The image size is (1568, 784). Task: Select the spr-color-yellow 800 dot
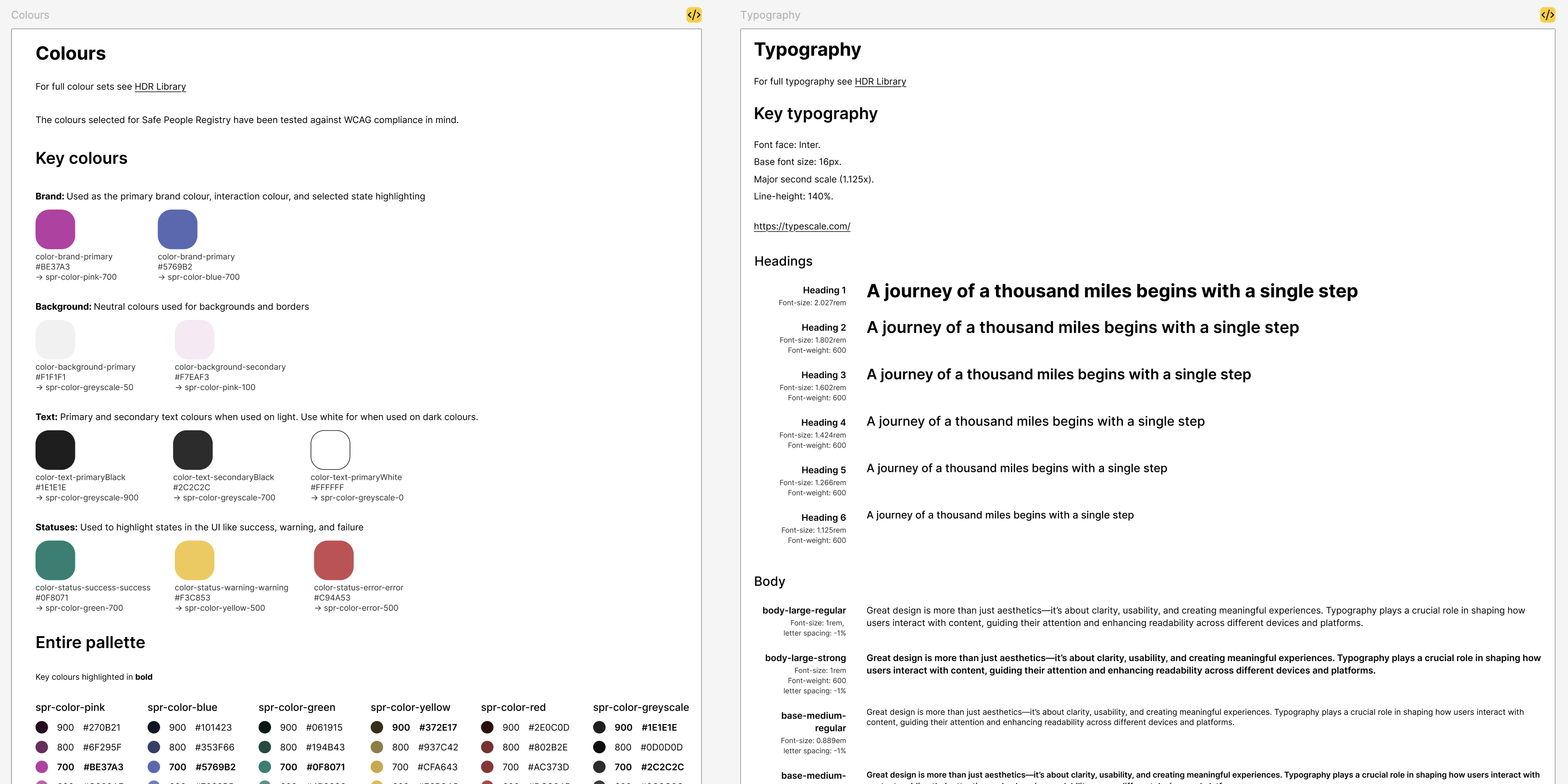tap(377, 747)
